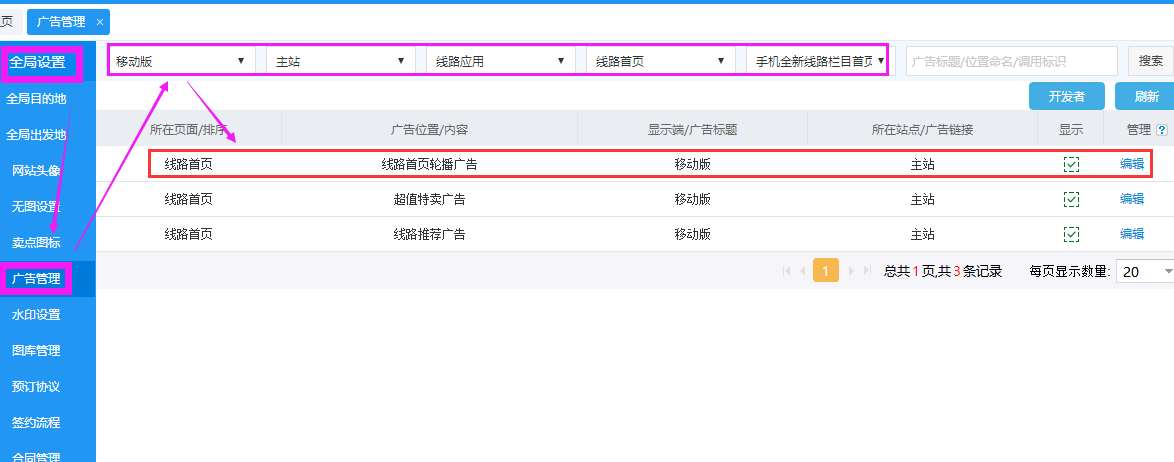Click the 搜索 search button

[x=1150, y=61]
